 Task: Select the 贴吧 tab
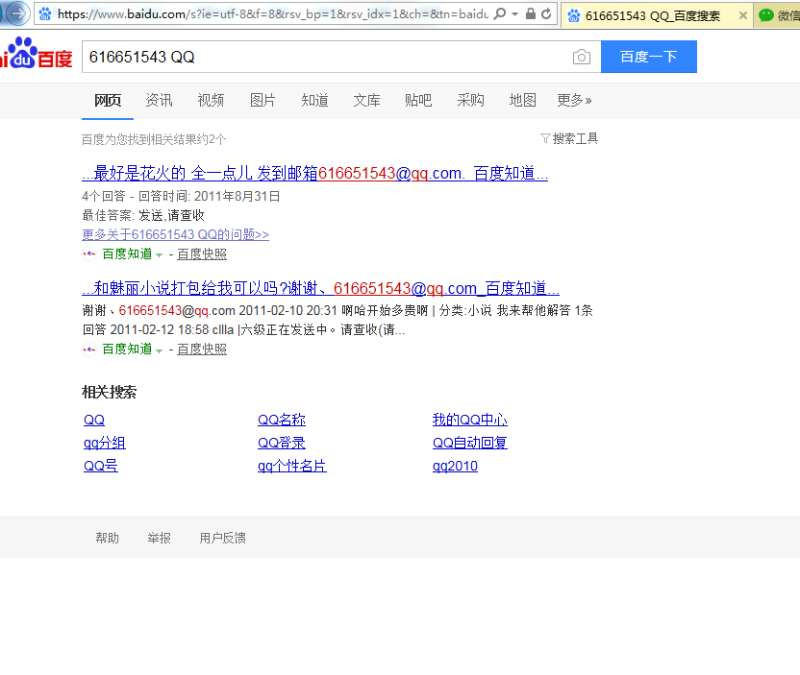418,100
